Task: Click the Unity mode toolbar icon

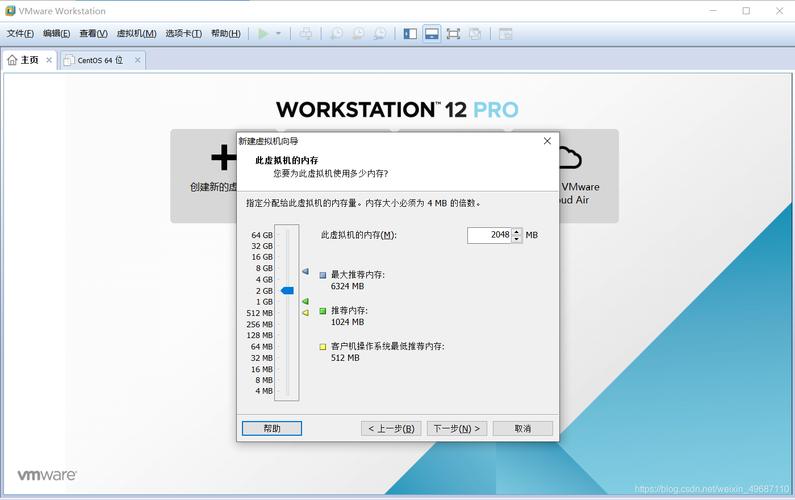Action: (475, 33)
